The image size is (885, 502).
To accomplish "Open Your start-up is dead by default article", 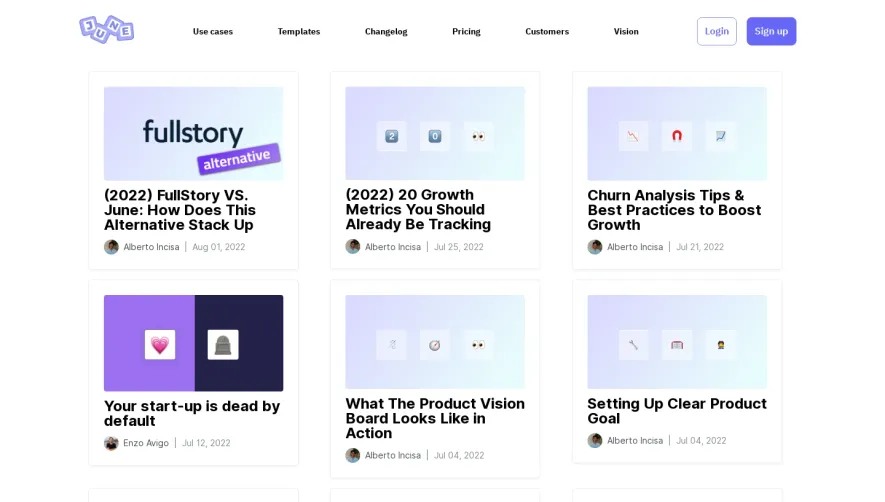I will point(192,413).
